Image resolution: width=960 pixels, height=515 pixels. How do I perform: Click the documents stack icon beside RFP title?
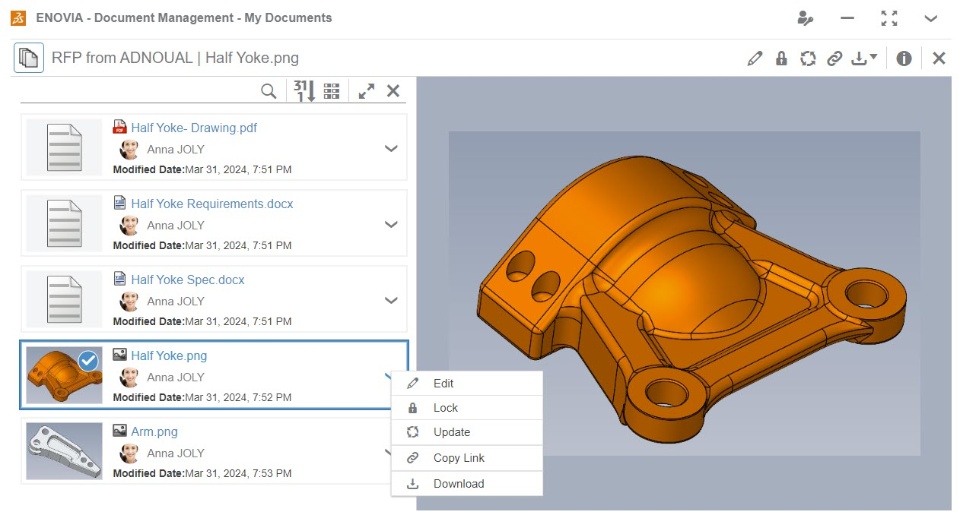[x=29, y=58]
